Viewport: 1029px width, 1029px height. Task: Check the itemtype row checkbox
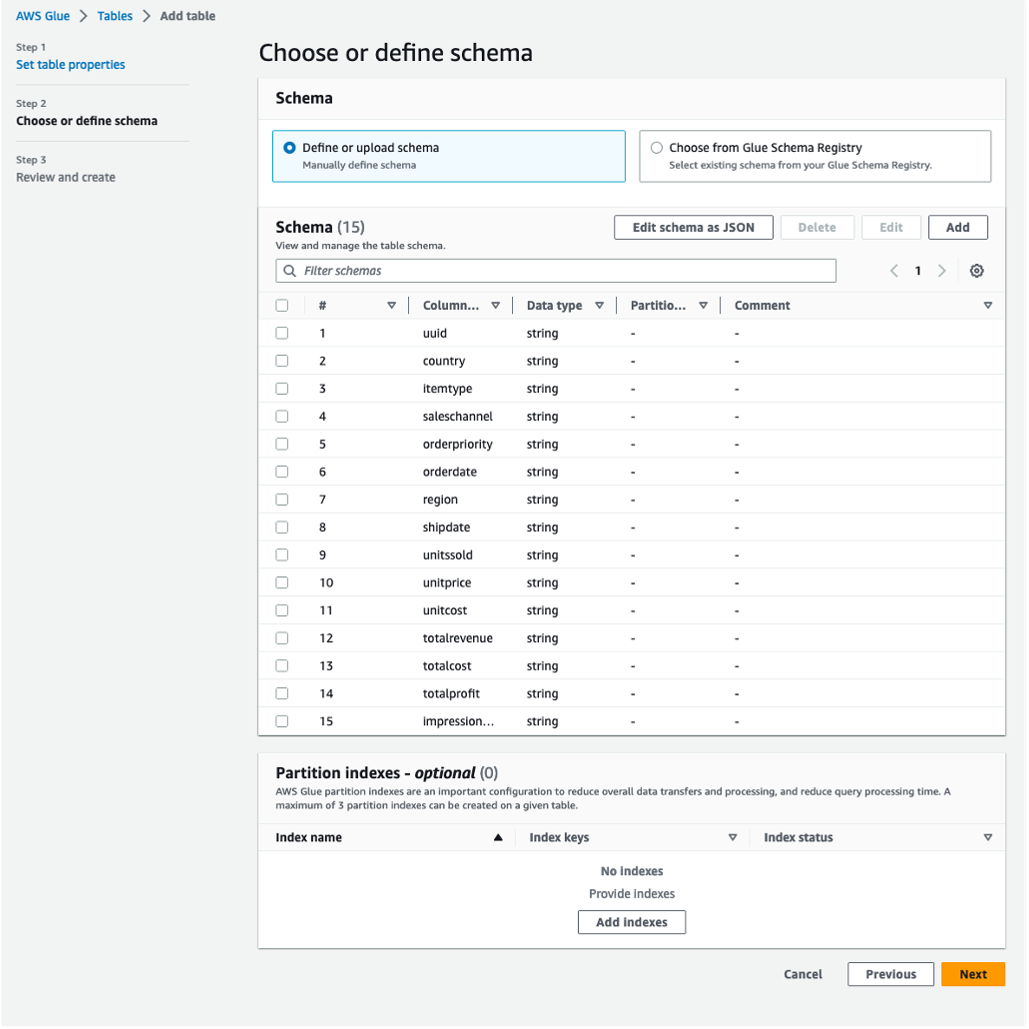pos(282,388)
